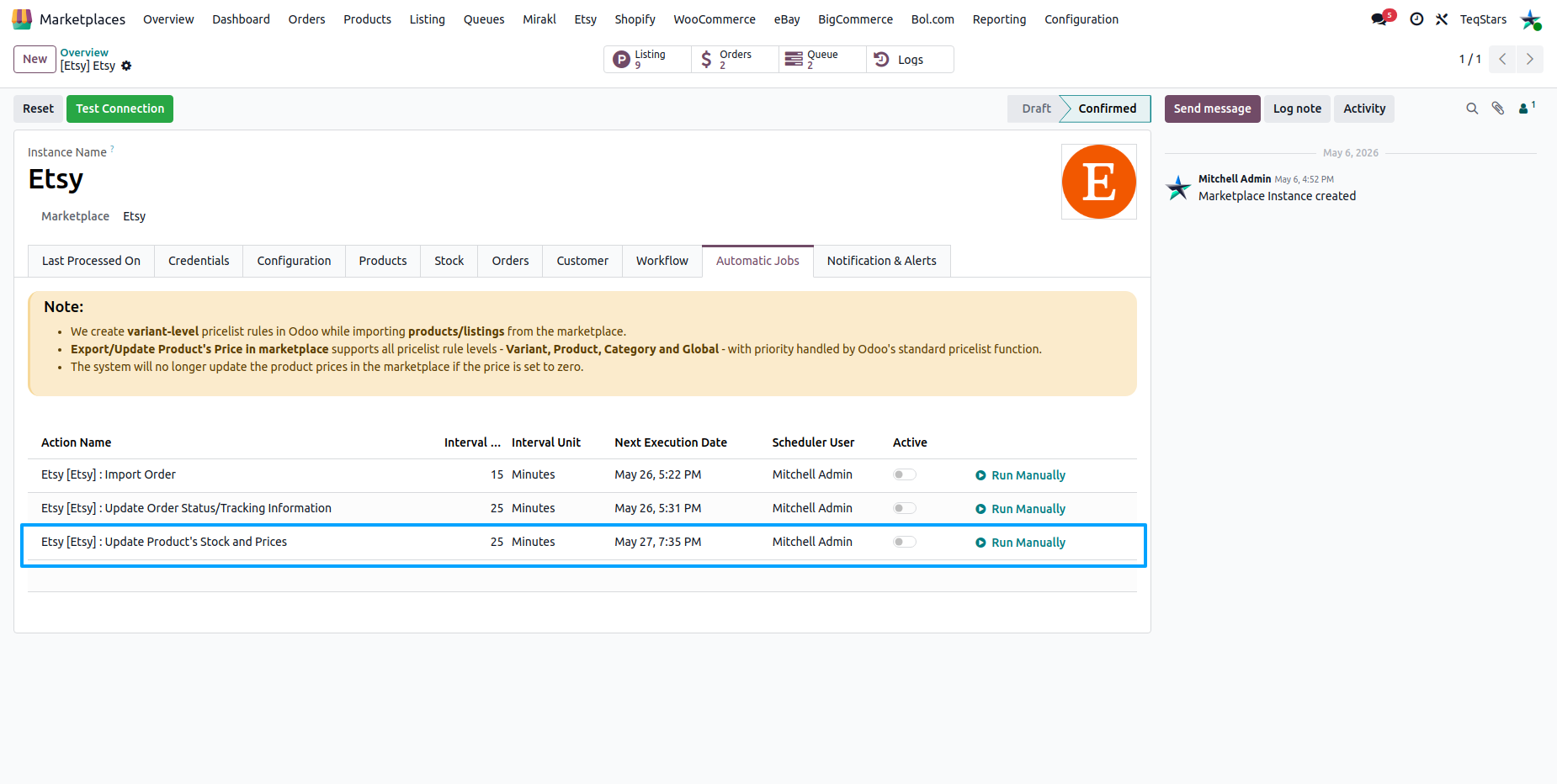Open the activities clock icon

coord(1416,19)
